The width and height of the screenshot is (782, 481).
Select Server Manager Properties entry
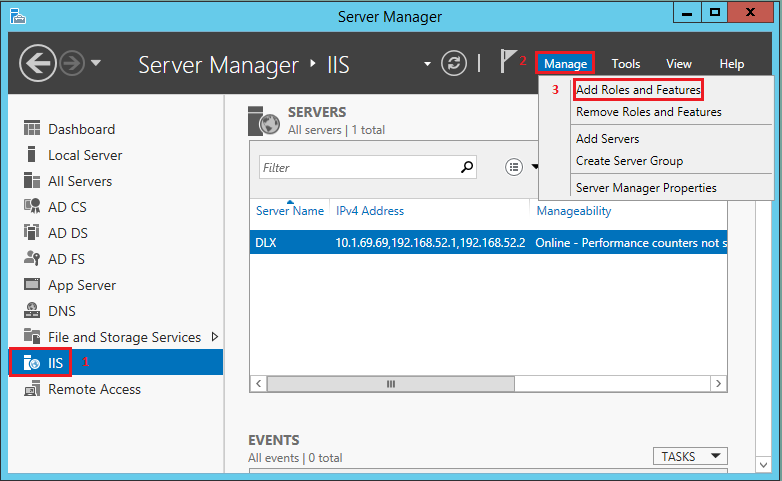point(646,188)
